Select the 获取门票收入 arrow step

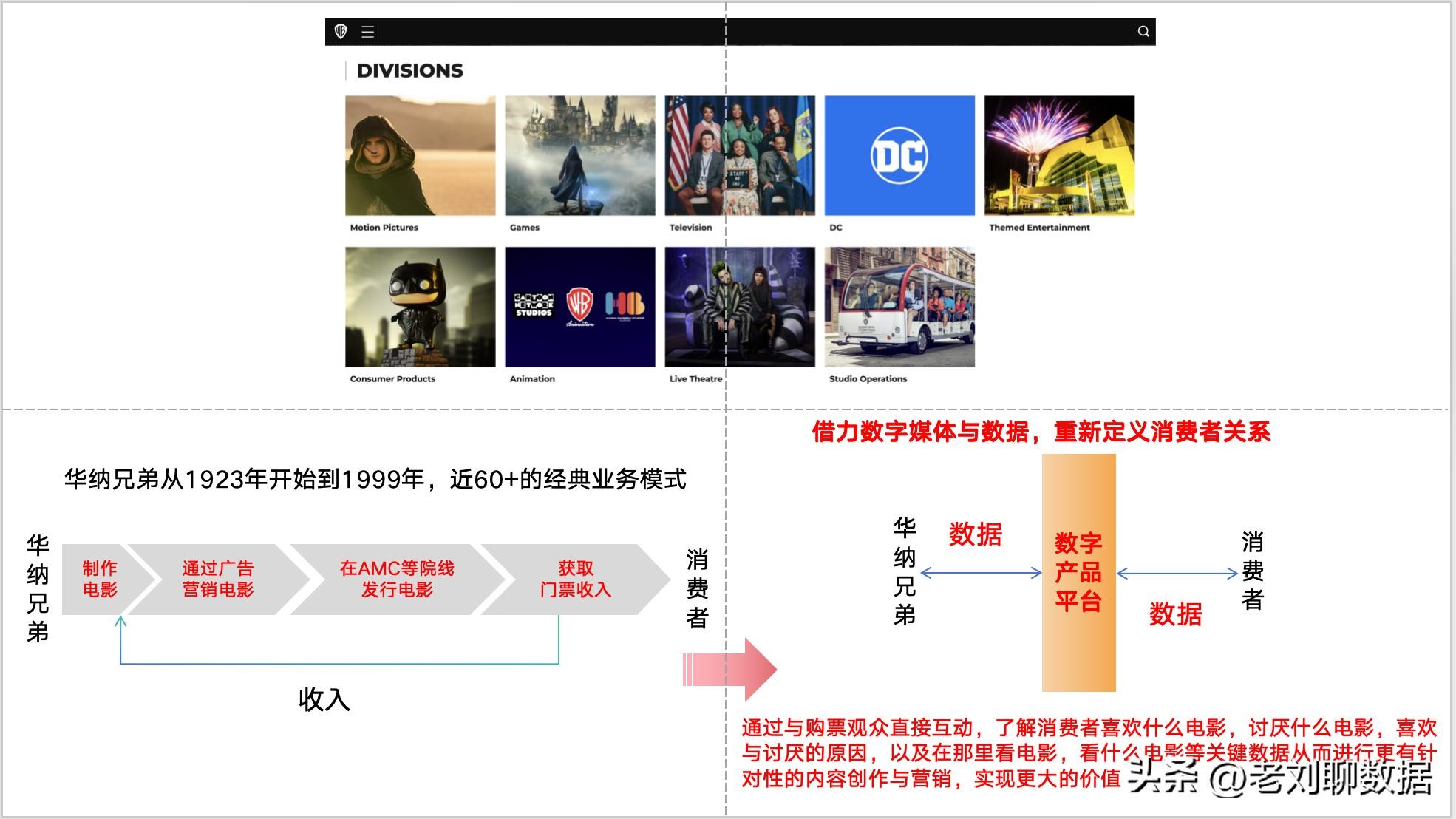click(575, 579)
